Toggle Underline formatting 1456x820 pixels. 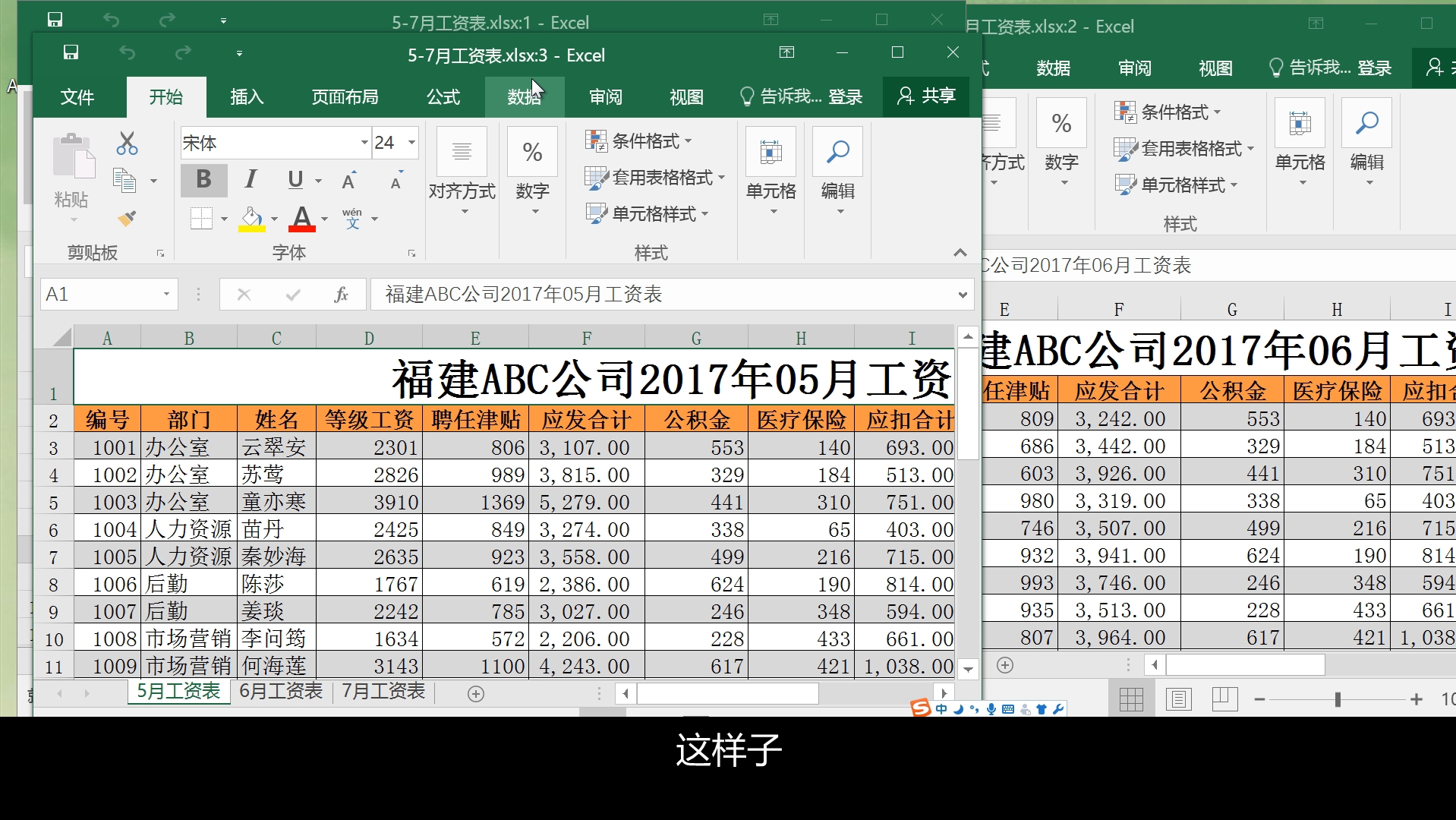point(295,180)
